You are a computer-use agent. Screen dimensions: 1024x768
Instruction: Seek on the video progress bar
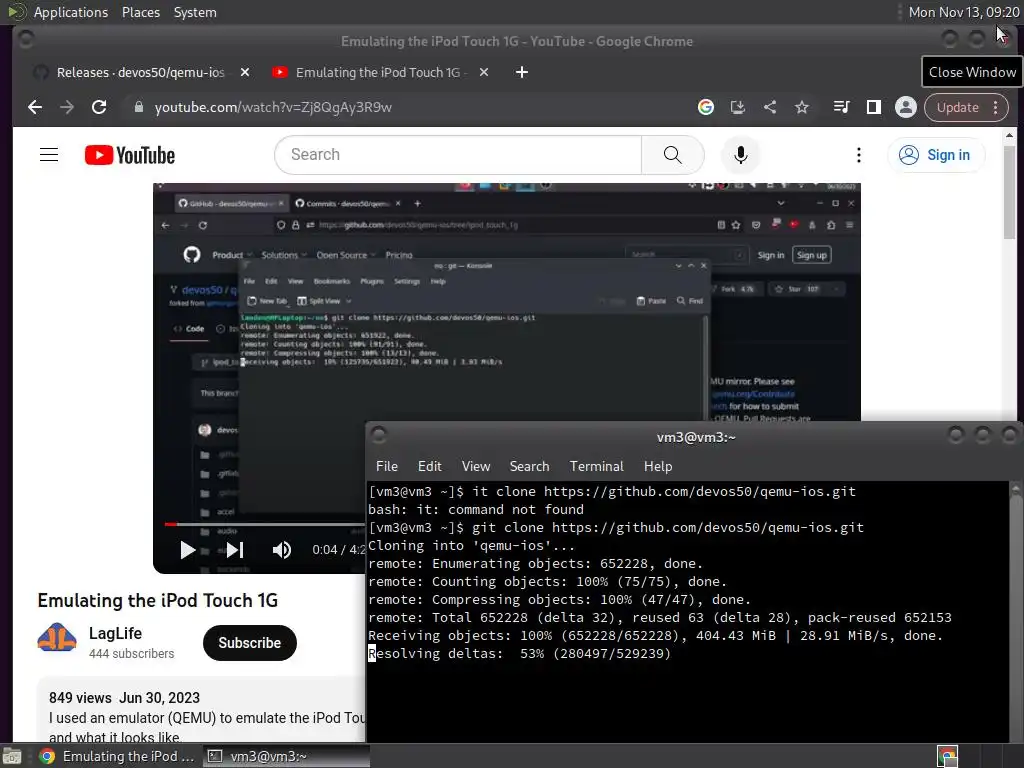264,524
